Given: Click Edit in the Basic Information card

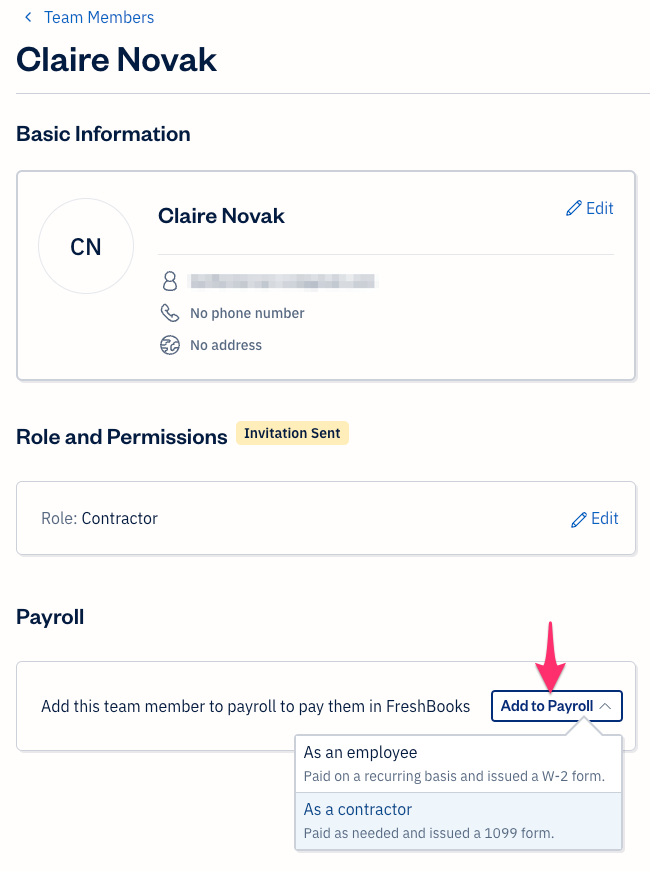Looking at the screenshot, I should pyautogui.click(x=590, y=208).
